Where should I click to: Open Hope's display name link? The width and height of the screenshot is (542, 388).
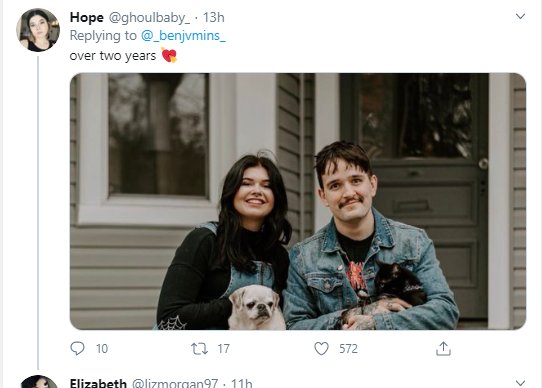pyautogui.click(x=86, y=17)
